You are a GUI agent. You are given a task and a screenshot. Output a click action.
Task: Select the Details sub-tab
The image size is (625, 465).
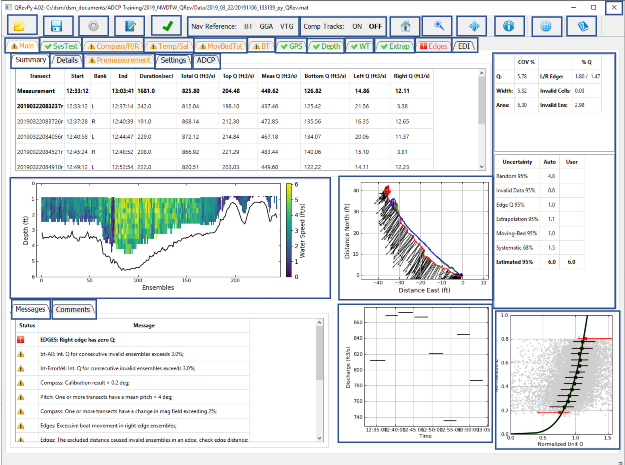[x=67, y=60]
